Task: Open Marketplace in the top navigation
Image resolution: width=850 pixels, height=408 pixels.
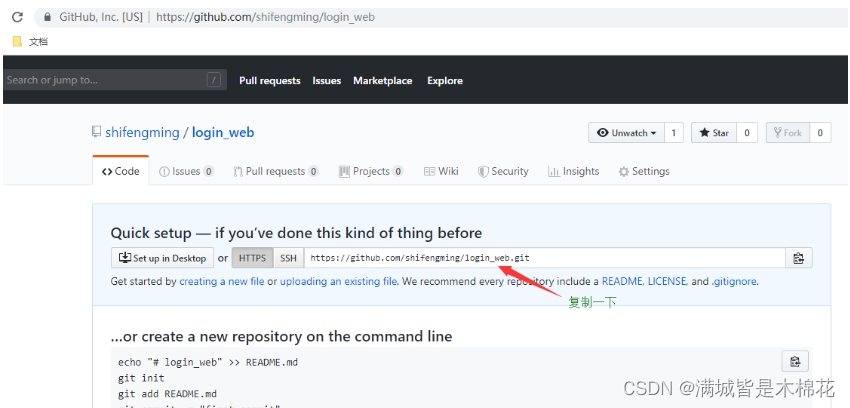Action: coord(383,81)
